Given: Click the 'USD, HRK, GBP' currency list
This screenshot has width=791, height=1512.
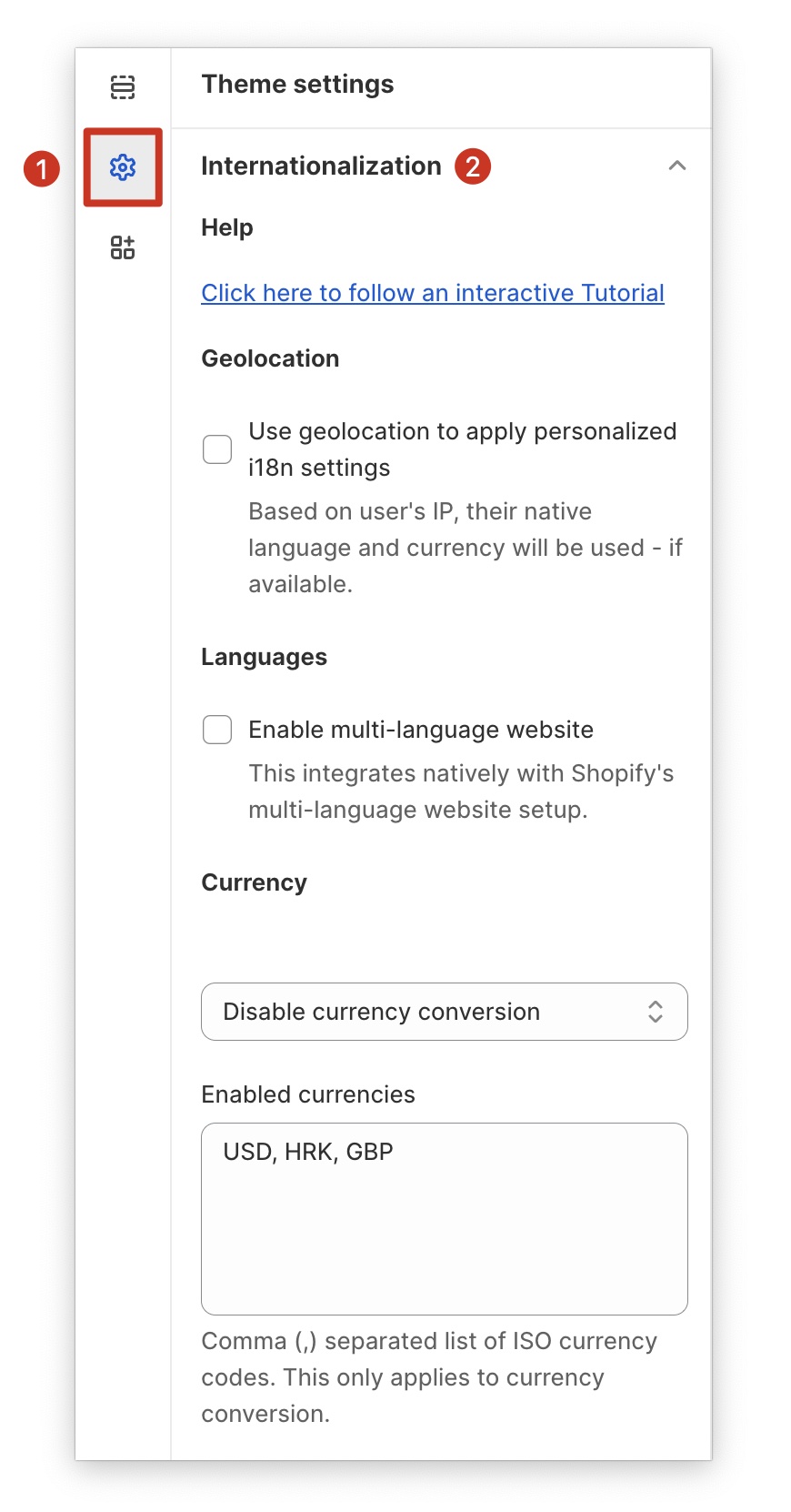Looking at the screenshot, I should (x=307, y=1151).
